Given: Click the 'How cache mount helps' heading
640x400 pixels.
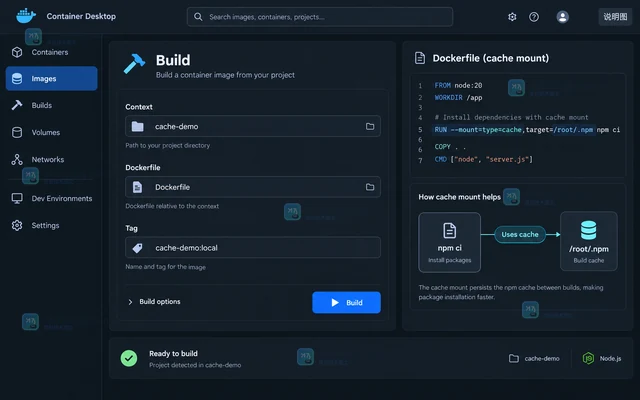Looking at the screenshot, I should (x=459, y=197).
